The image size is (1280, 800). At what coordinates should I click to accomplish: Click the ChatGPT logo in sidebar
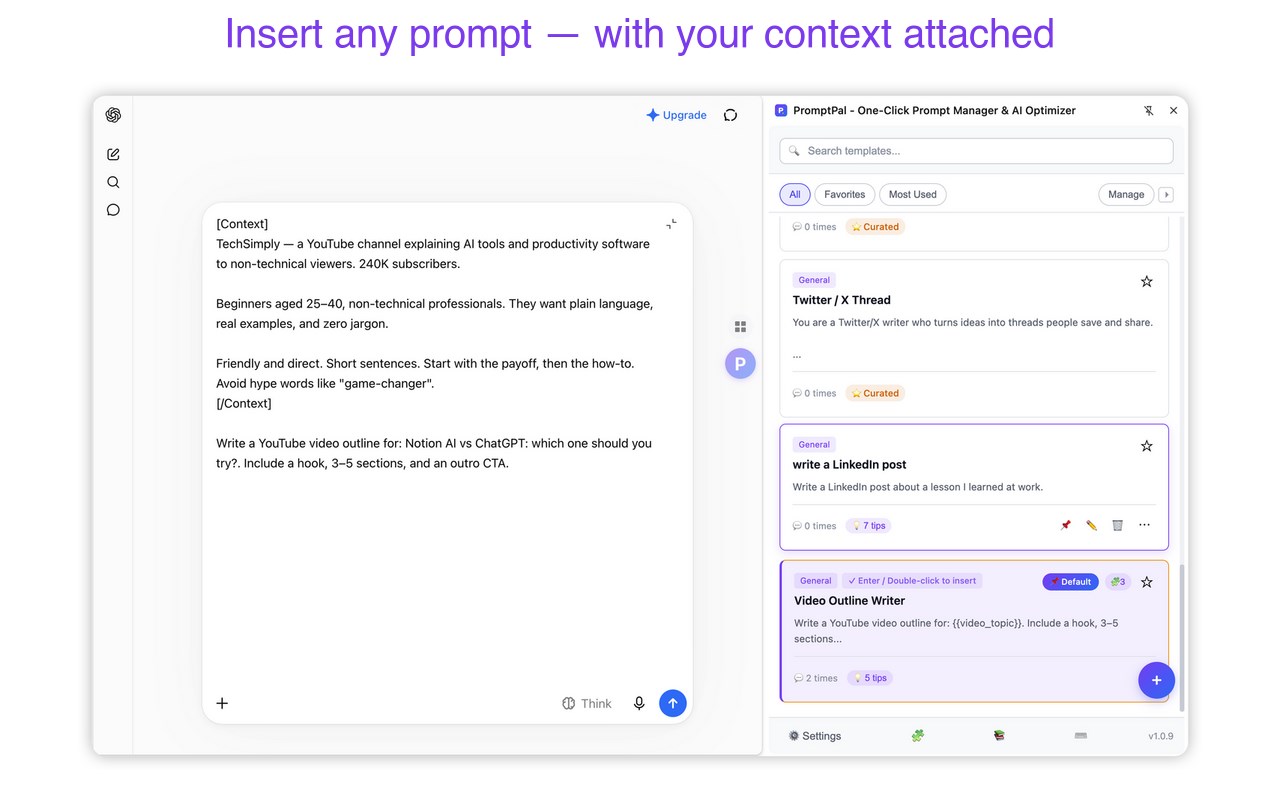(x=113, y=115)
